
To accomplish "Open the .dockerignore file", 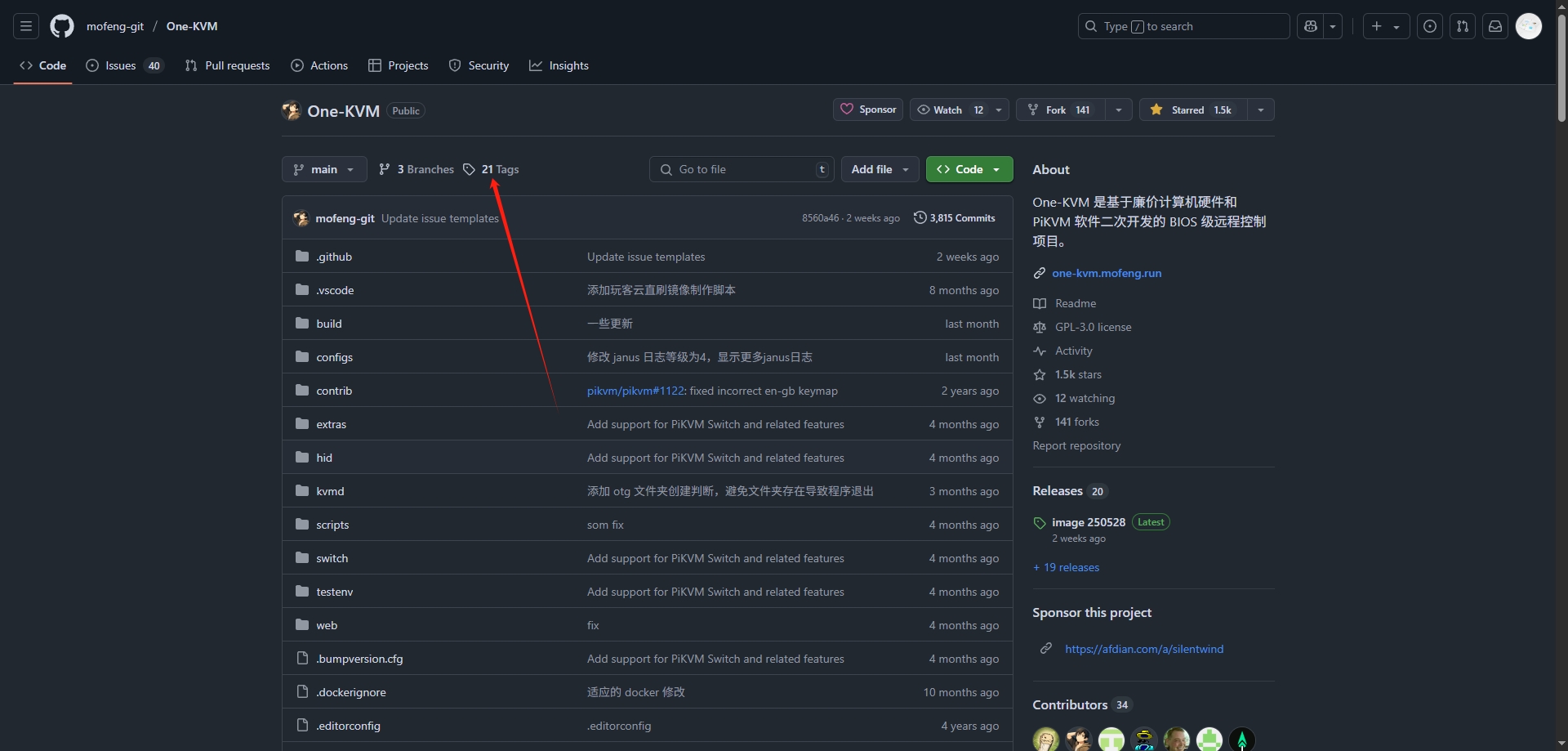I will click(x=351, y=692).
